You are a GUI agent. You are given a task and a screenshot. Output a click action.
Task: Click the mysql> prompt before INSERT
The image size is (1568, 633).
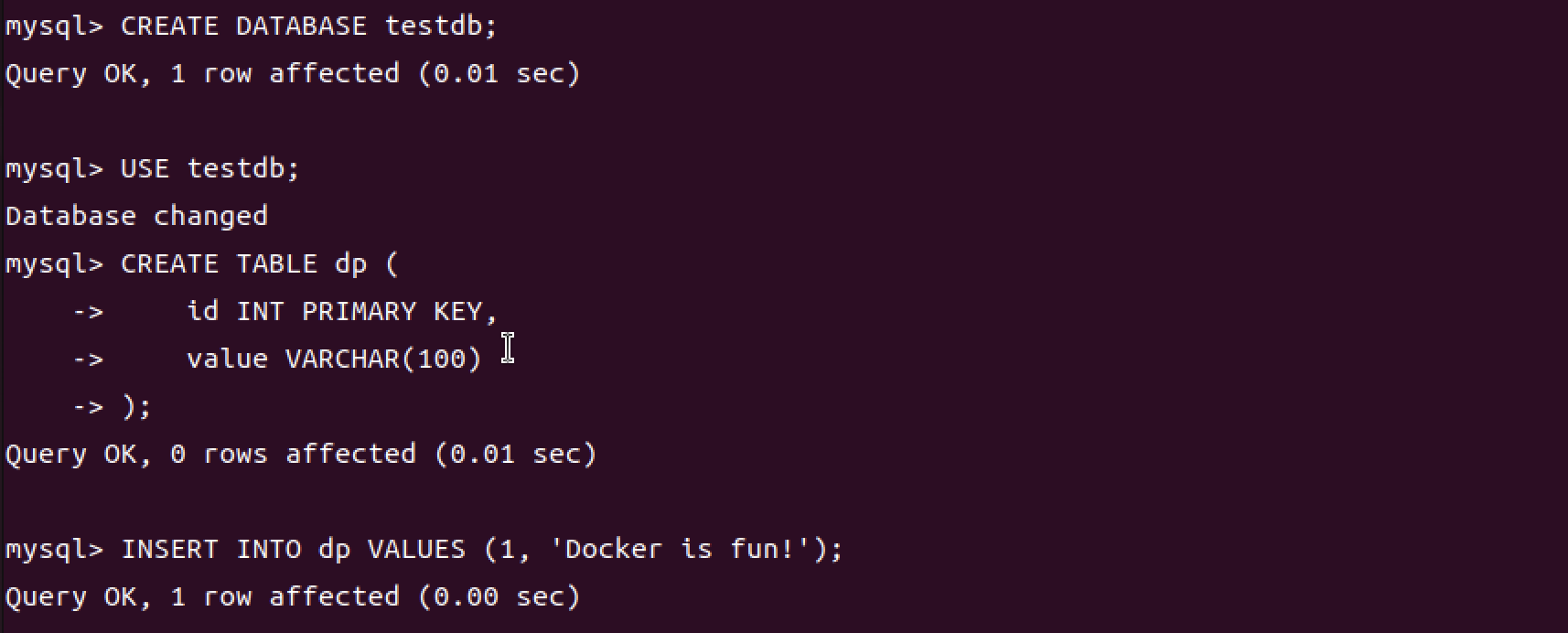coord(55,550)
